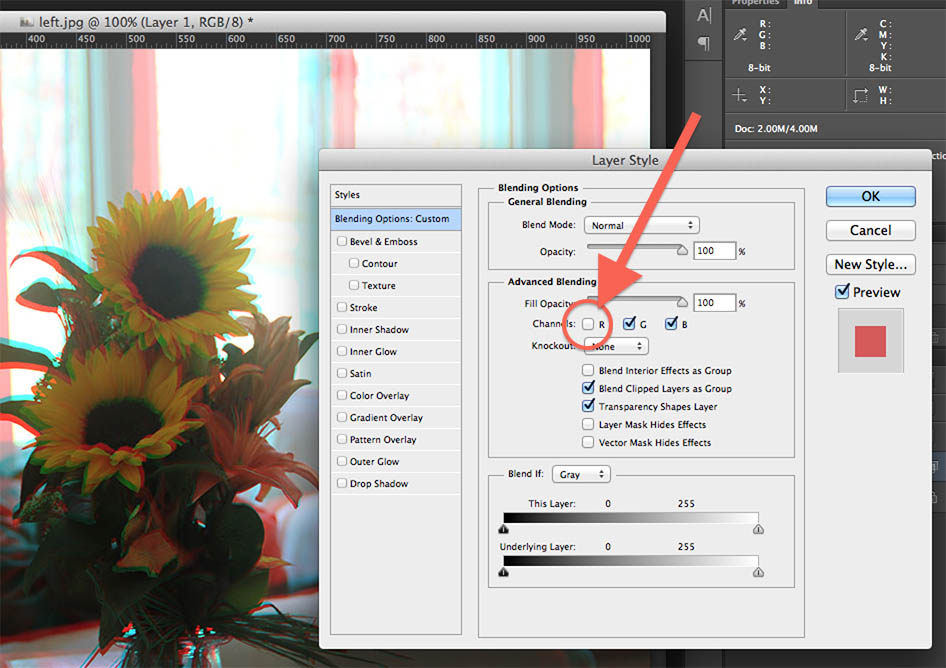Click the Opacity slider handle

tap(682, 250)
